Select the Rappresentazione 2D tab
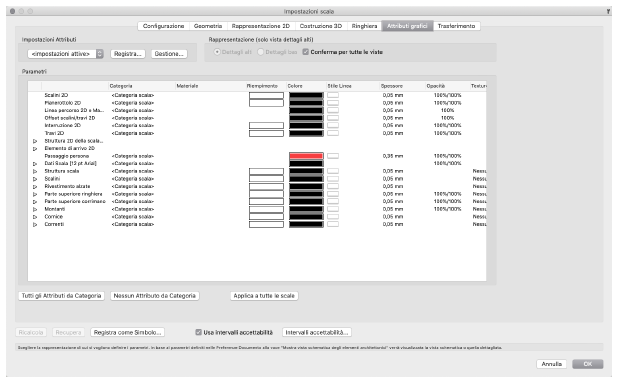Screen dimensions: 618x386 click(261, 26)
